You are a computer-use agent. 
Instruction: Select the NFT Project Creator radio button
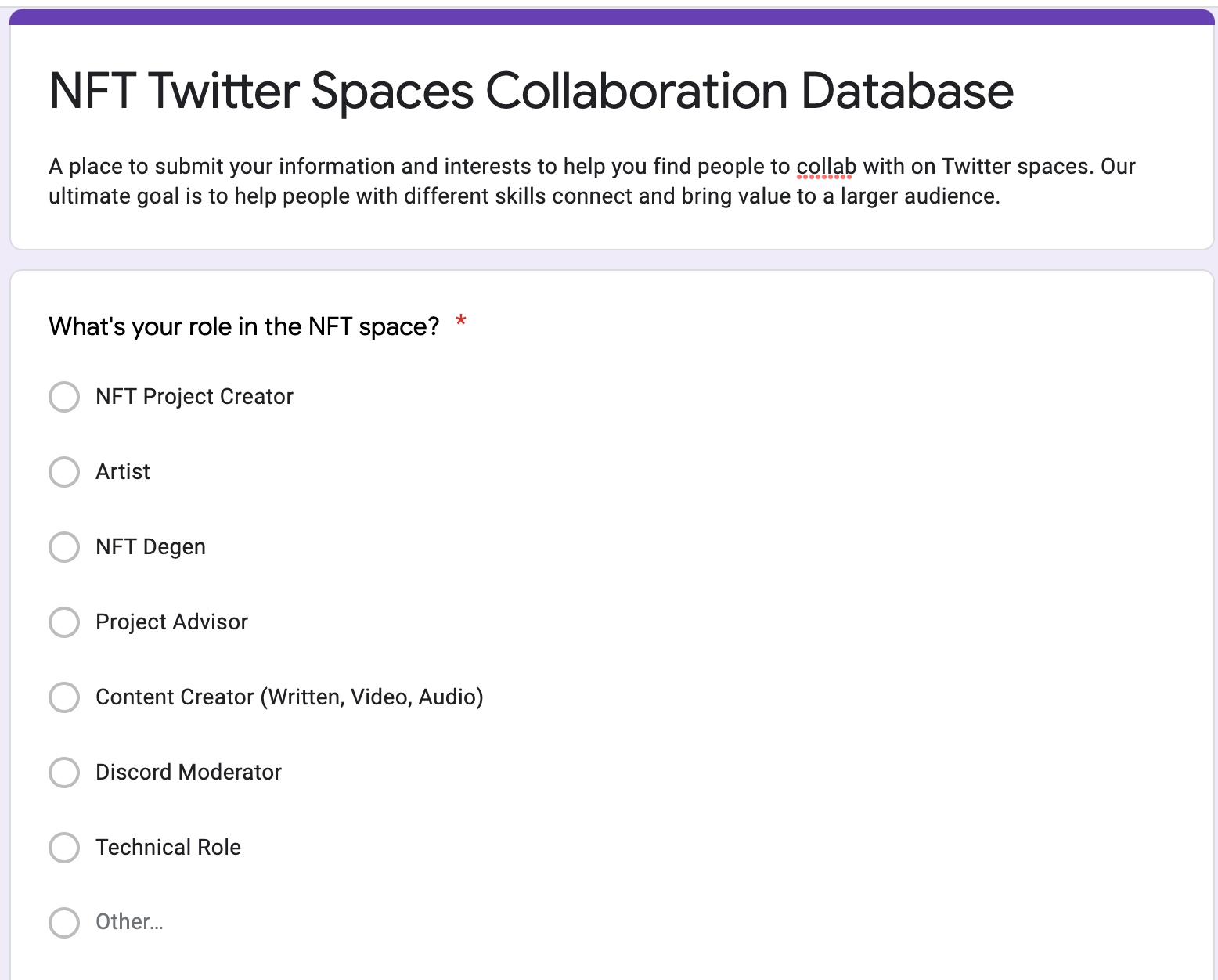click(64, 397)
